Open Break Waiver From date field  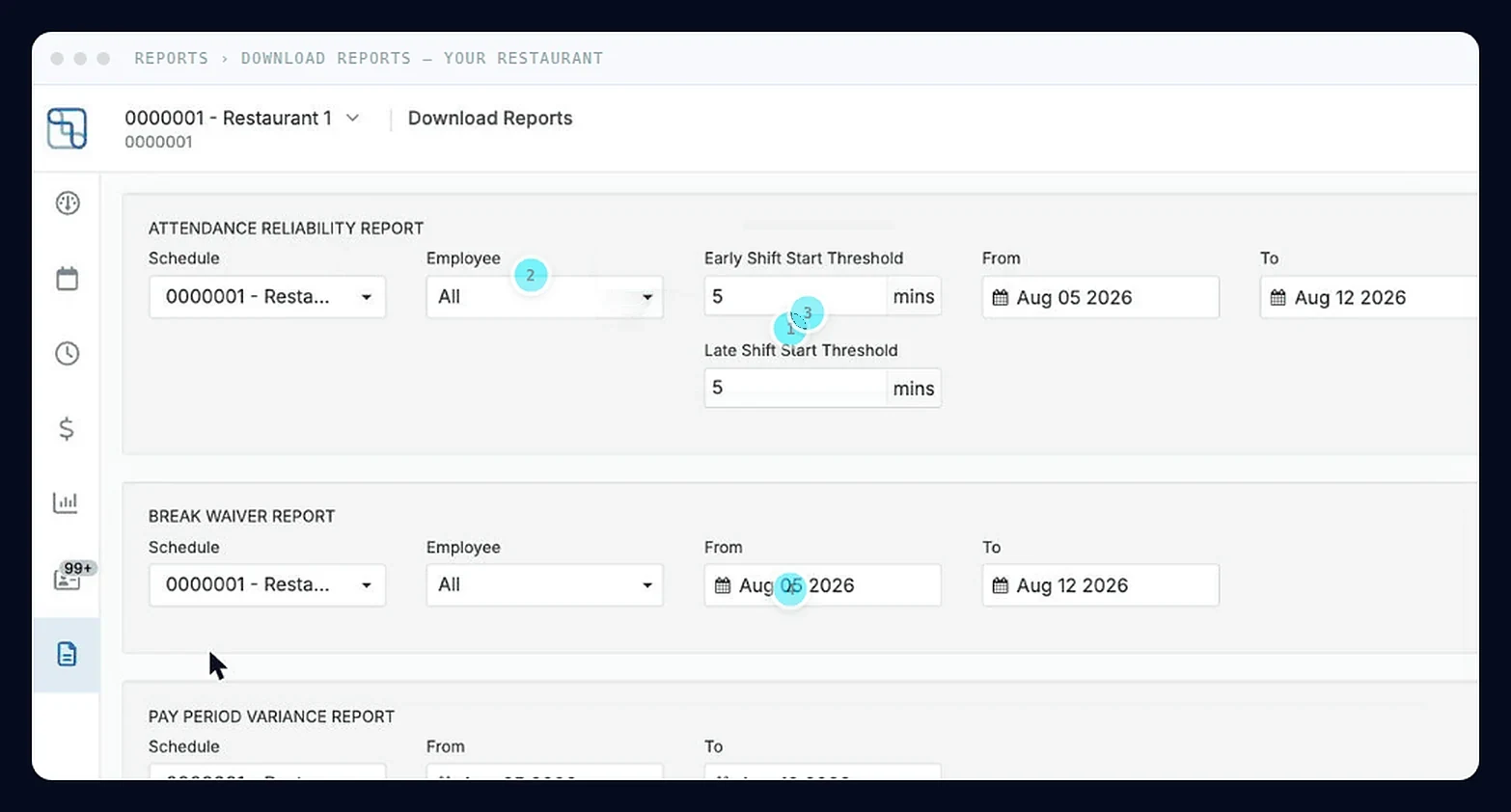(823, 585)
